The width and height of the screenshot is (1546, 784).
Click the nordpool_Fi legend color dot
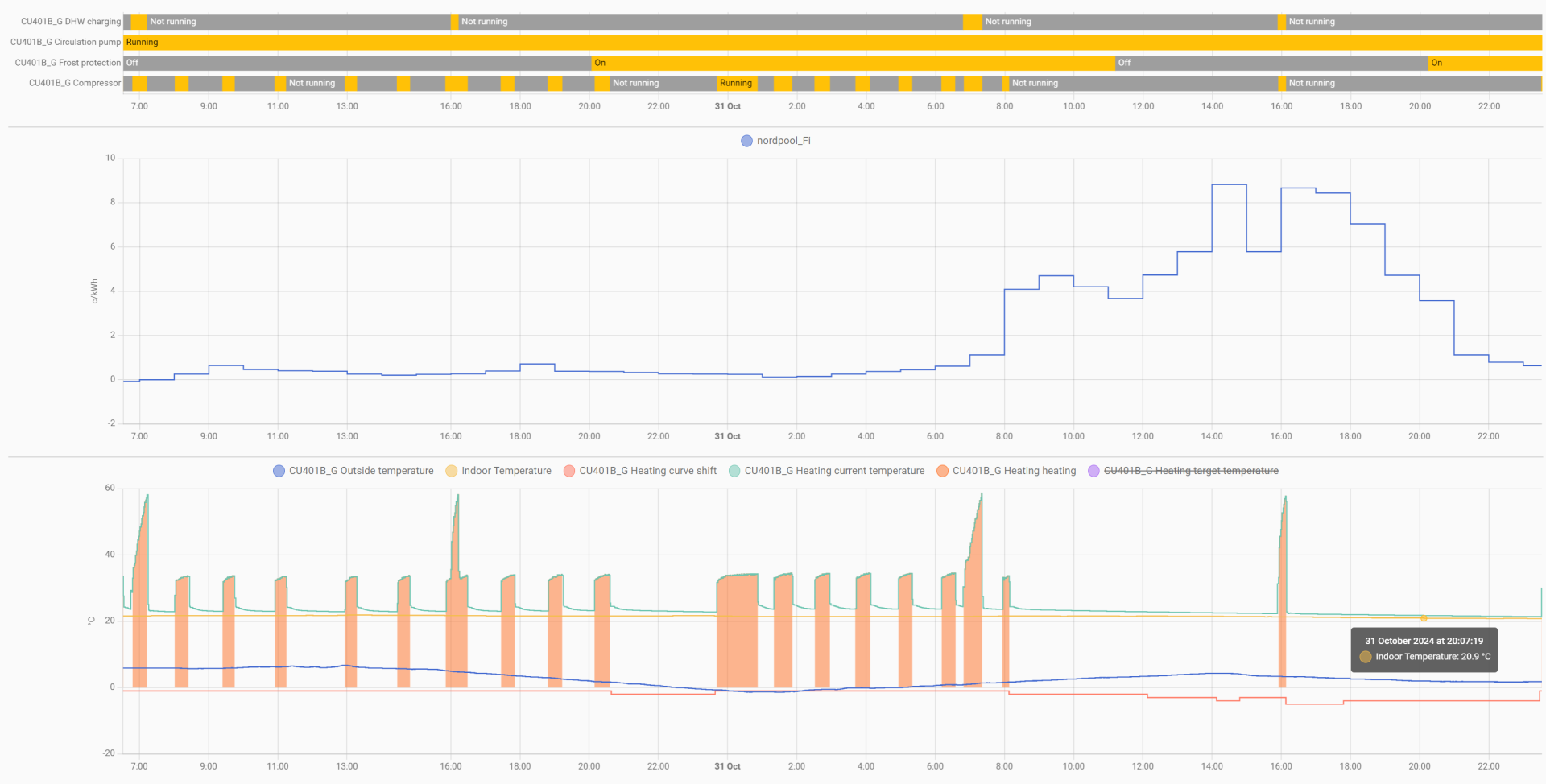pyautogui.click(x=746, y=141)
